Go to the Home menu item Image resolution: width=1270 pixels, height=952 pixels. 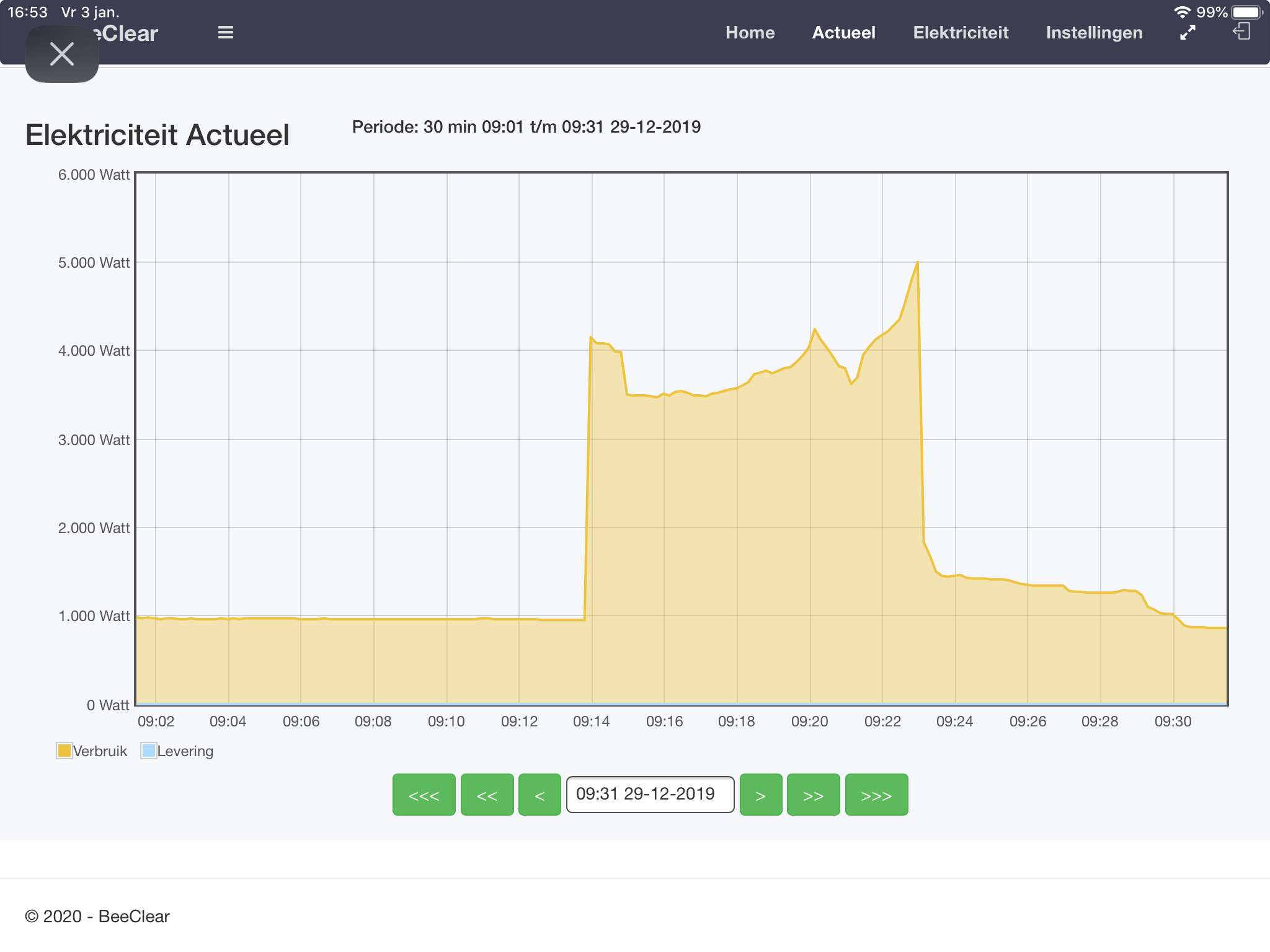click(x=750, y=33)
